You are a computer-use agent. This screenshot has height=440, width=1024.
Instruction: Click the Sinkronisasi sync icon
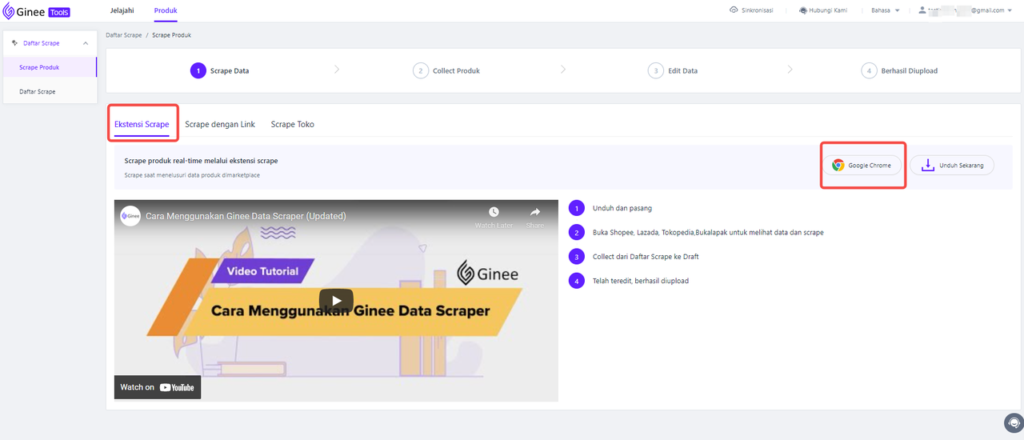tap(733, 10)
